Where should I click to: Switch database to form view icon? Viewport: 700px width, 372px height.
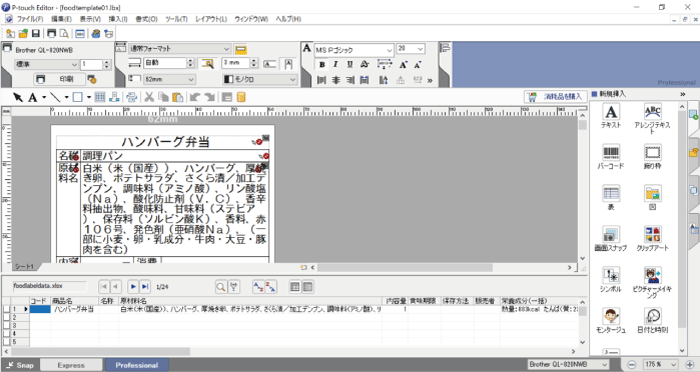(x=308, y=287)
